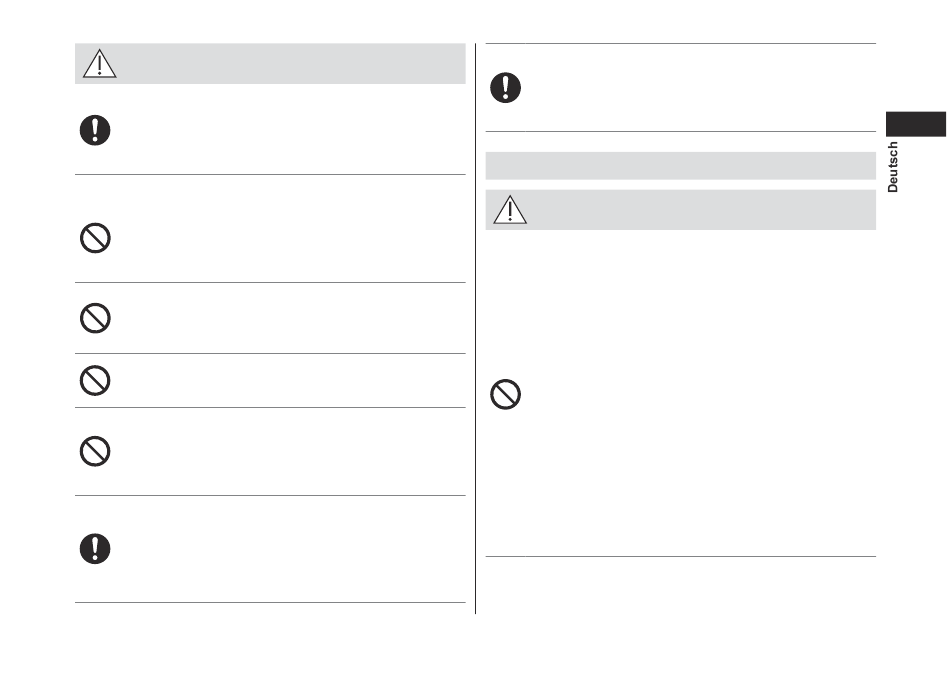Click the third prohibition symbol in the left column
This screenshot has width=950, height=678.
(x=95, y=381)
